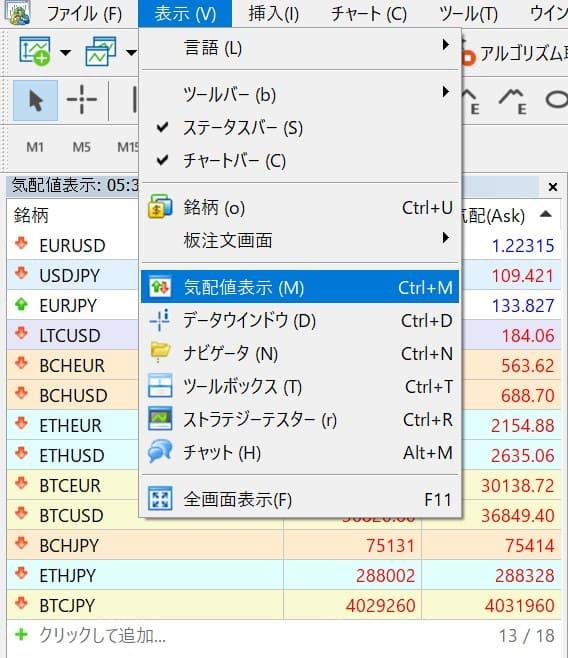The height and width of the screenshot is (658, 568).
Task: Open ファイル (F) menu
Action: 84,14
